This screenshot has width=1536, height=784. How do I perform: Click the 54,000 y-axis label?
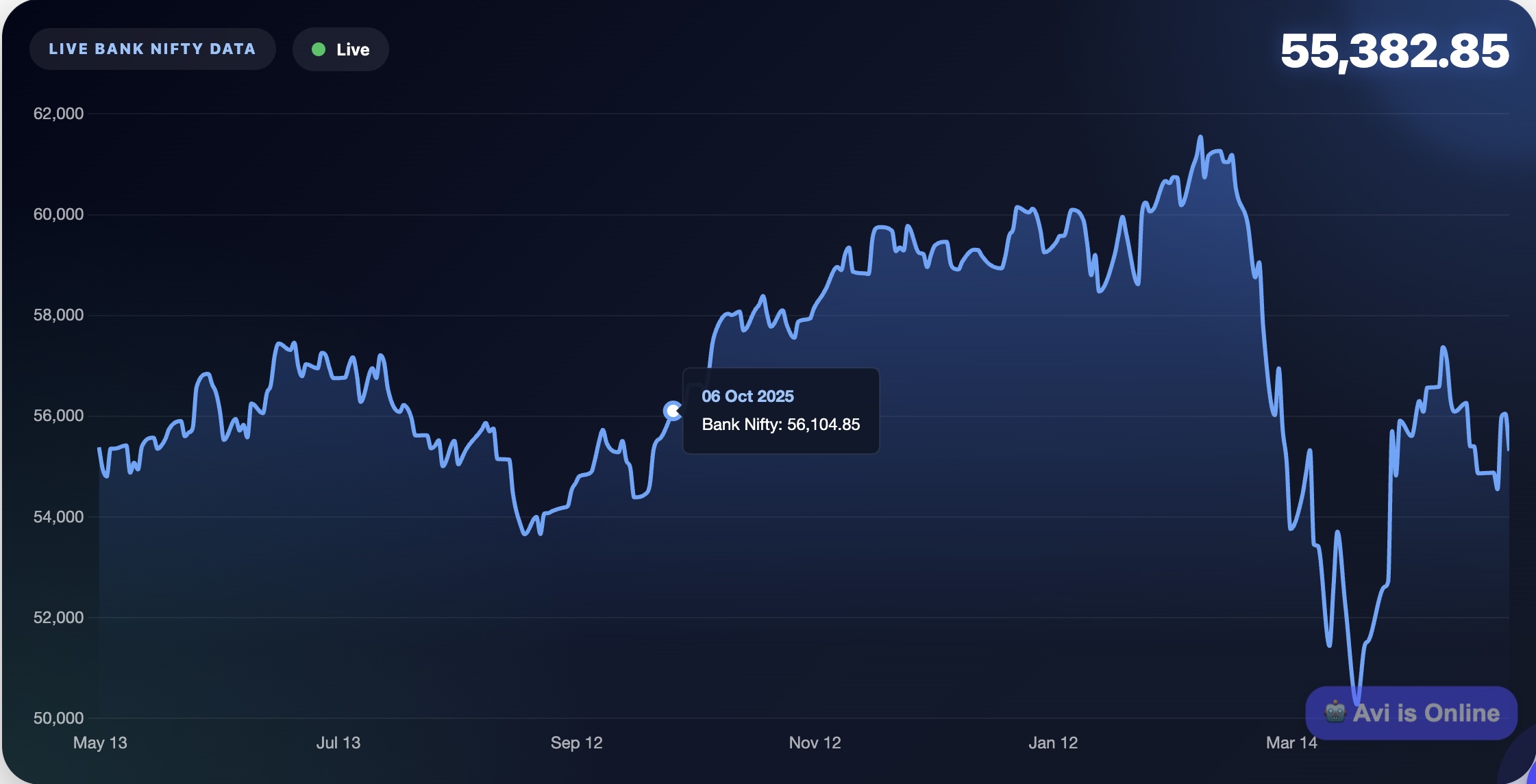click(x=59, y=517)
